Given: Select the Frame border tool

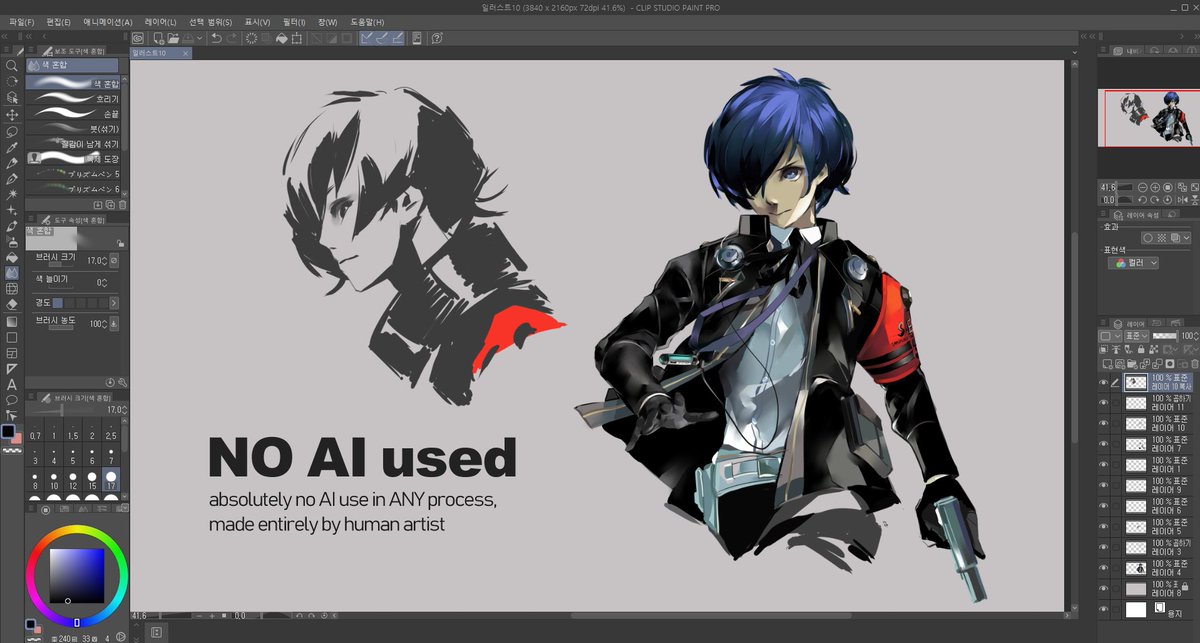Looking at the screenshot, I should (12, 352).
